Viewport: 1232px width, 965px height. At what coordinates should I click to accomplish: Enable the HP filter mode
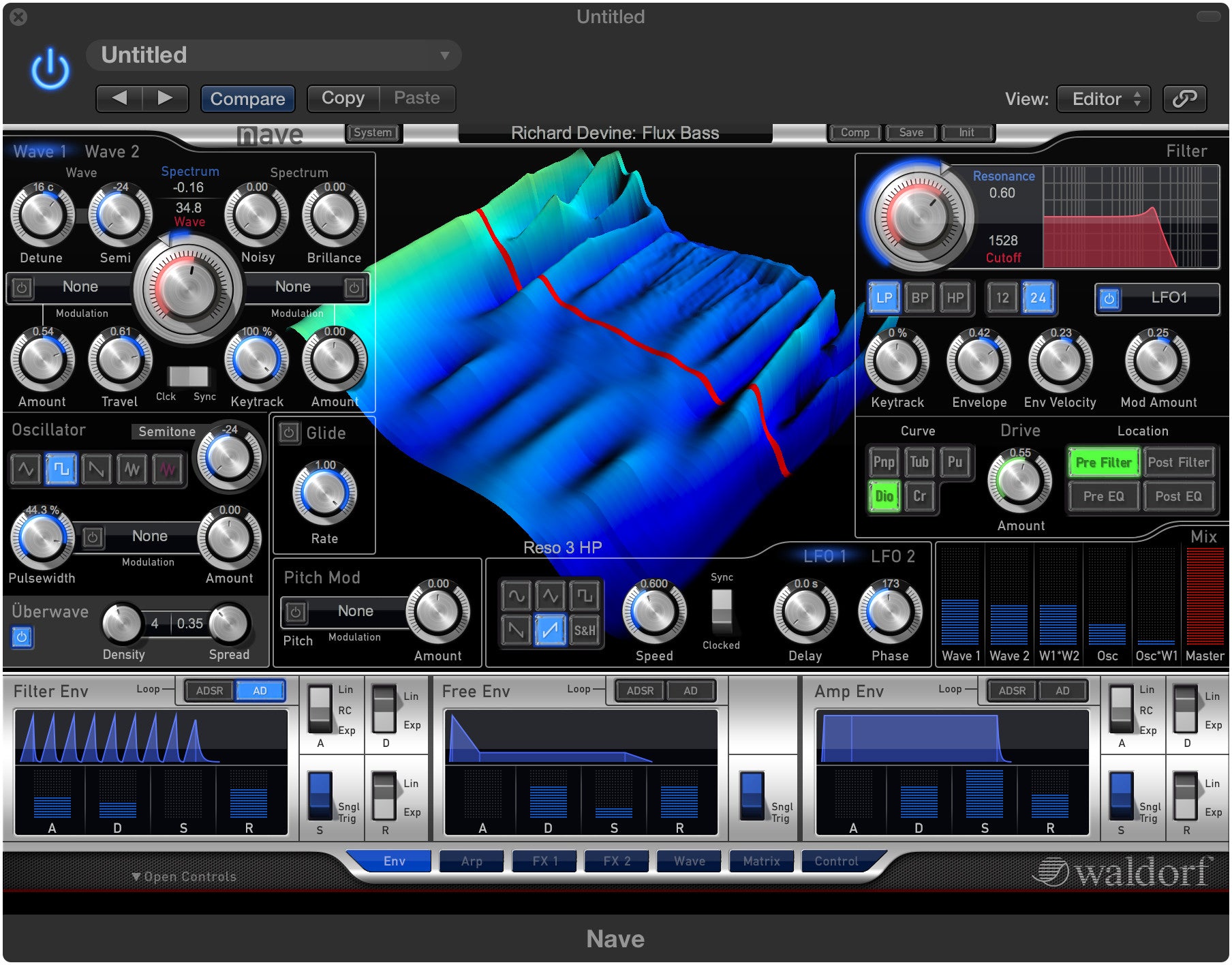[x=954, y=297]
